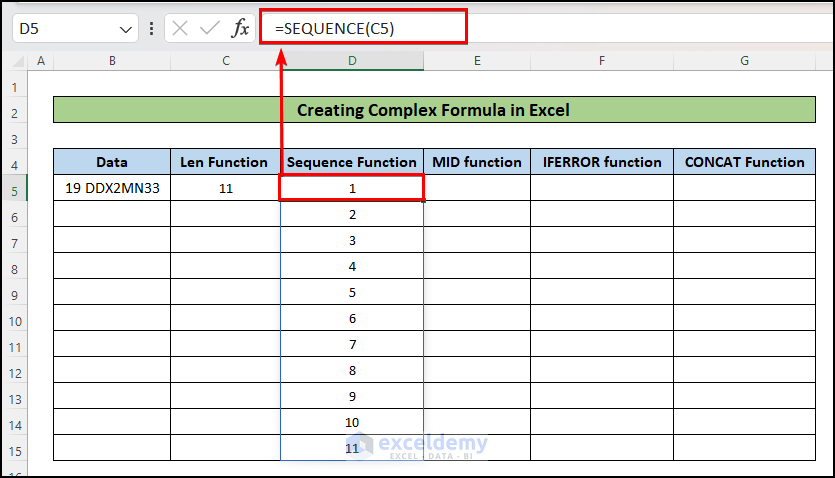835x478 pixels.
Task: Click the Sequence Function header cell
Action: [352, 162]
